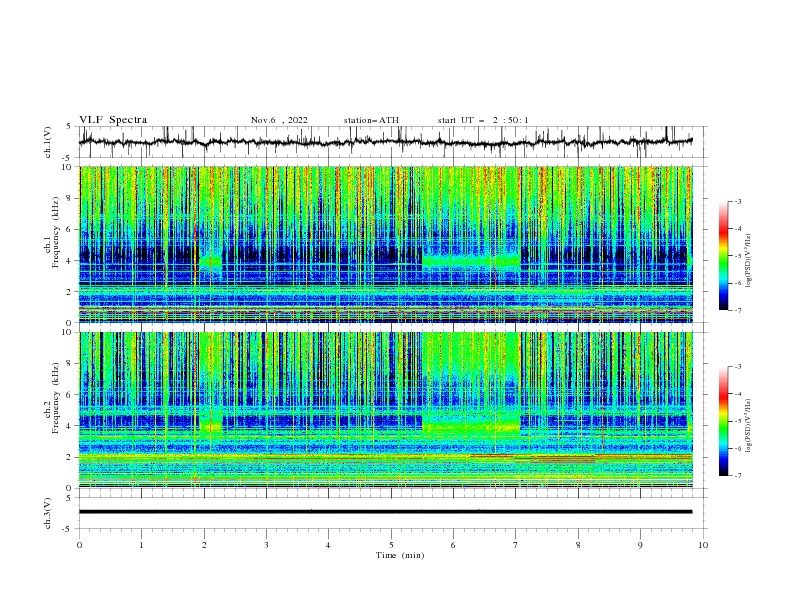The height and width of the screenshot is (612, 792).
Task: Click time axis tick label "1"
Action: [141, 545]
